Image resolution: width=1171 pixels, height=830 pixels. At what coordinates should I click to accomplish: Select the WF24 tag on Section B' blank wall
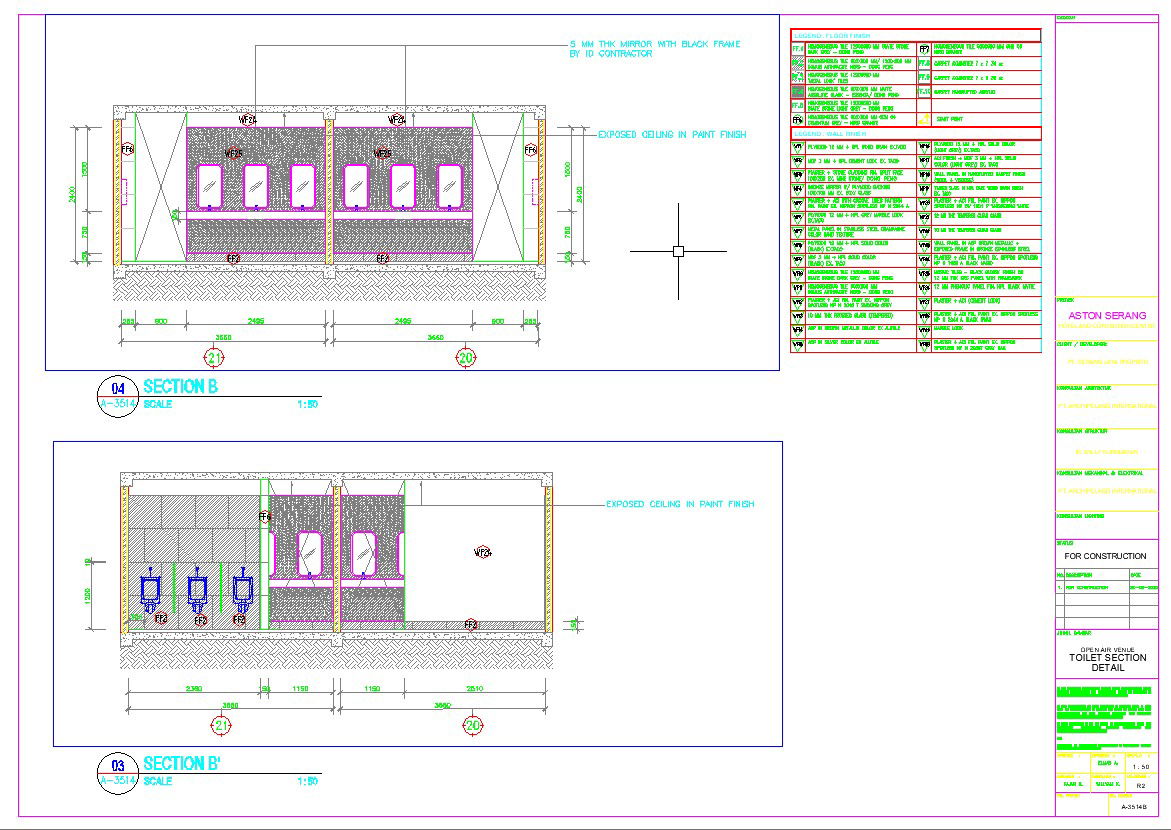click(x=482, y=551)
